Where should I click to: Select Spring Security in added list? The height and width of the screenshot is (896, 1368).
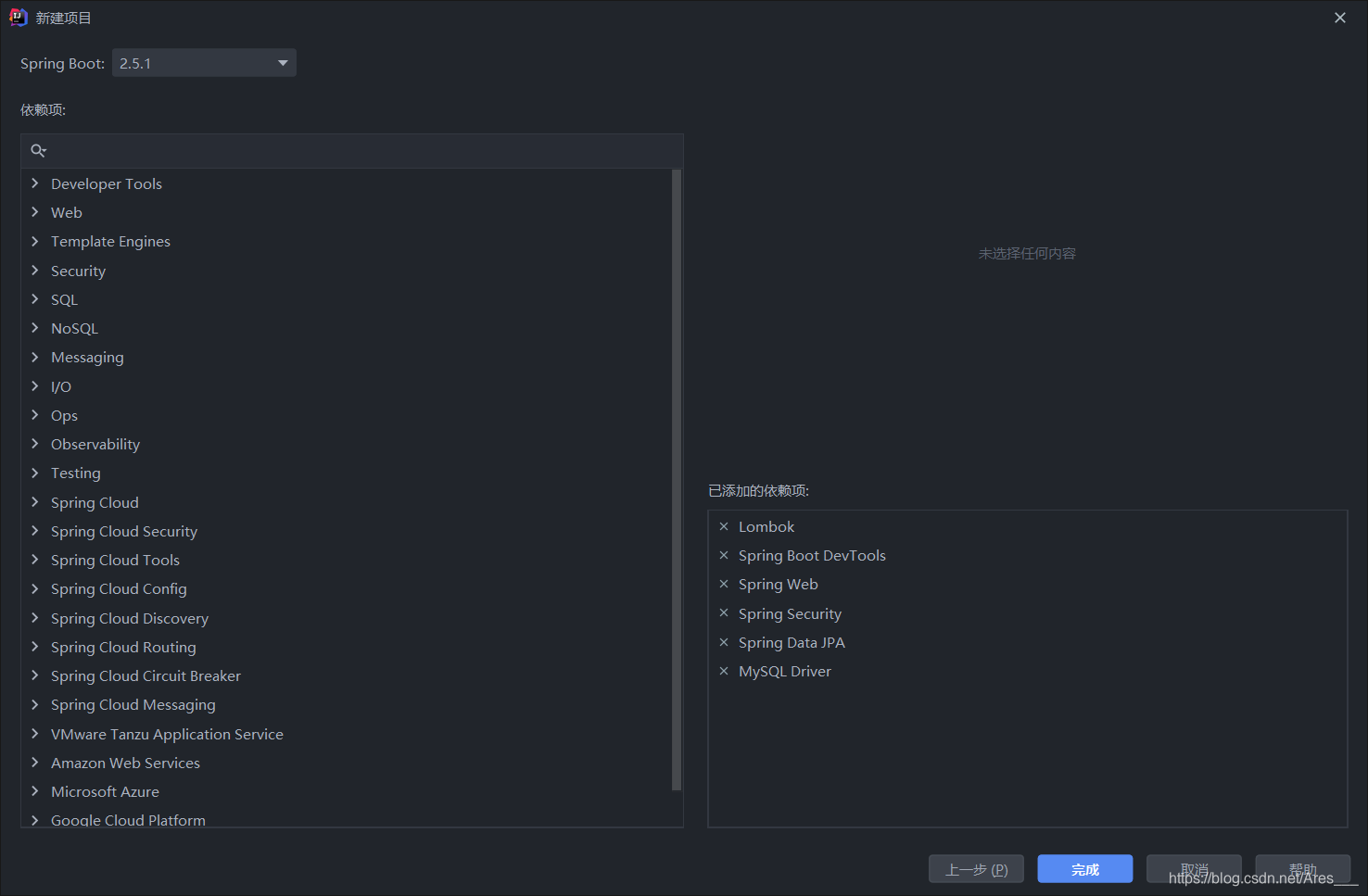point(790,613)
